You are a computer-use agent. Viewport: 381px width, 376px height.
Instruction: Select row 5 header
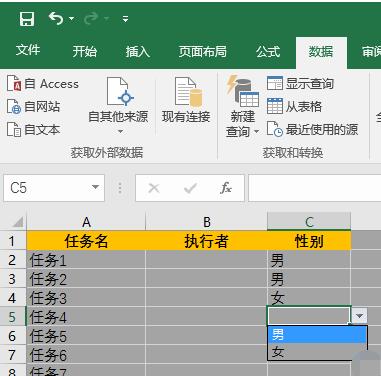click(12, 317)
